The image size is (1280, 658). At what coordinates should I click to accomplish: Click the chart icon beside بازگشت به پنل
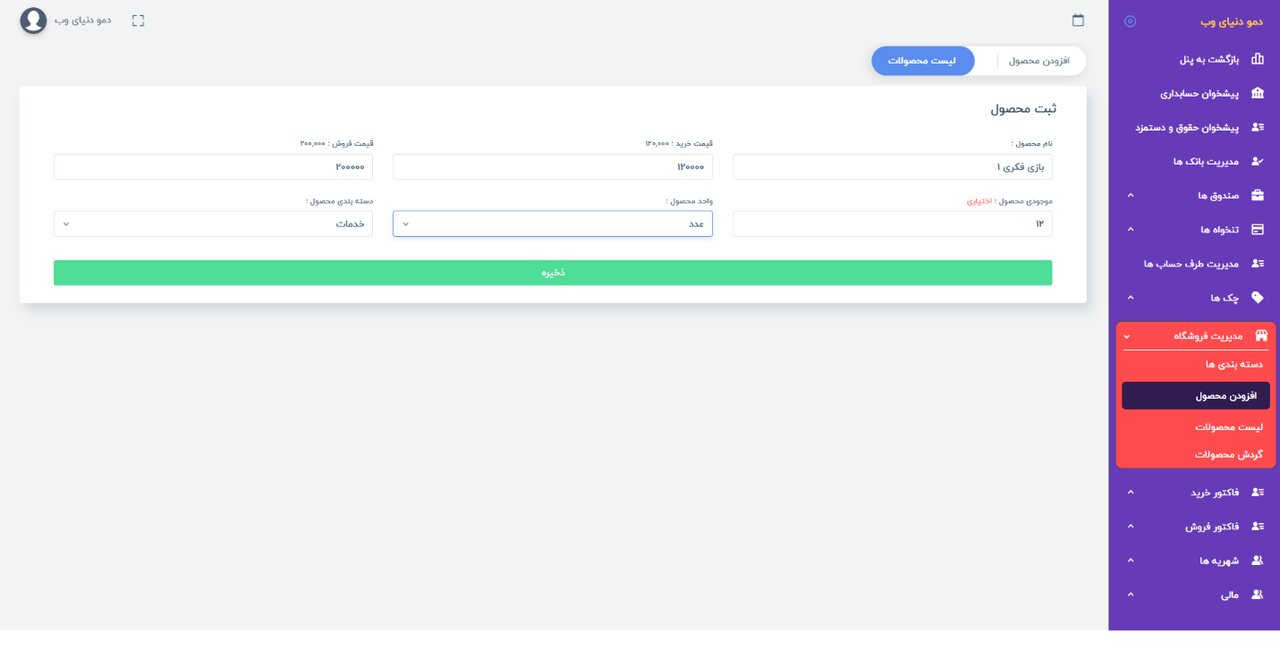point(1257,59)
